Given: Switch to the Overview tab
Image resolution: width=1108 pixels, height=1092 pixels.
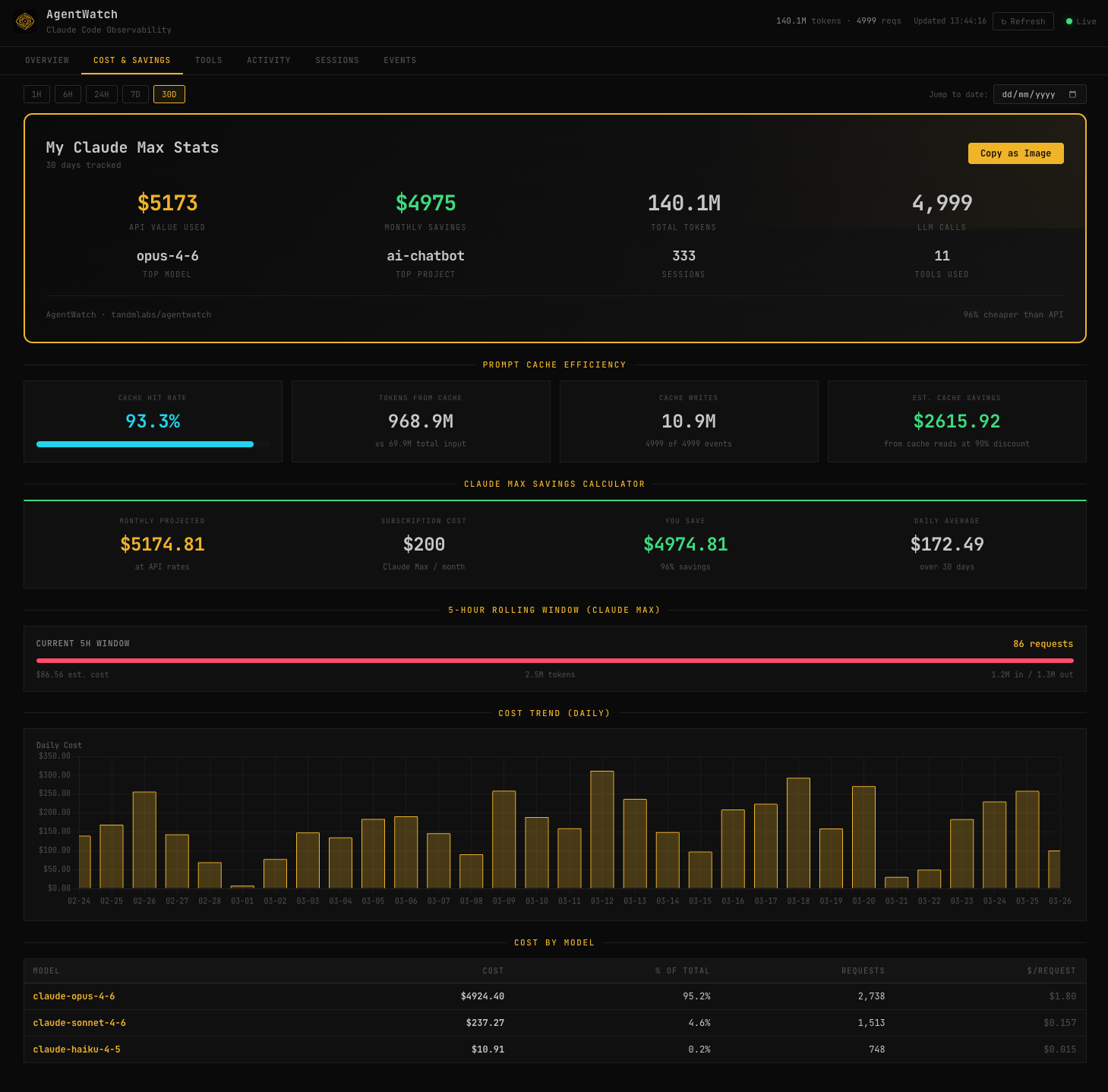Looking at the screenshot, I should (47, 60).
